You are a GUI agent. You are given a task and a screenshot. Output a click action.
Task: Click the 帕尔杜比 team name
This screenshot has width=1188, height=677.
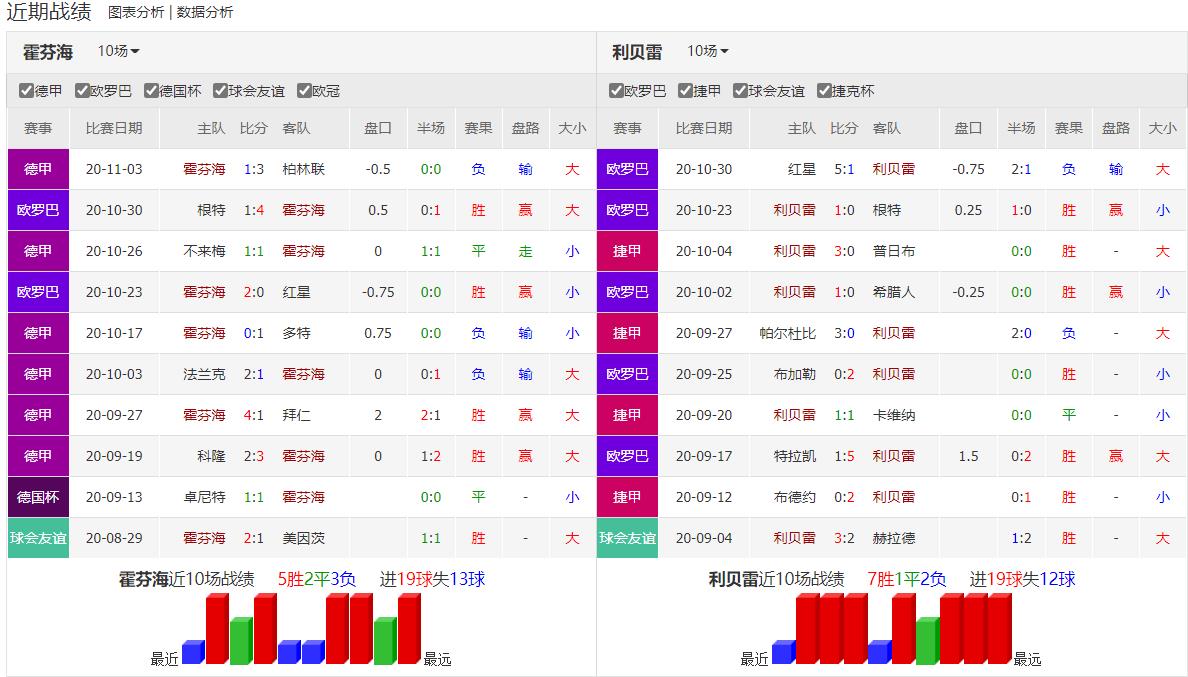tap(787, 333)
